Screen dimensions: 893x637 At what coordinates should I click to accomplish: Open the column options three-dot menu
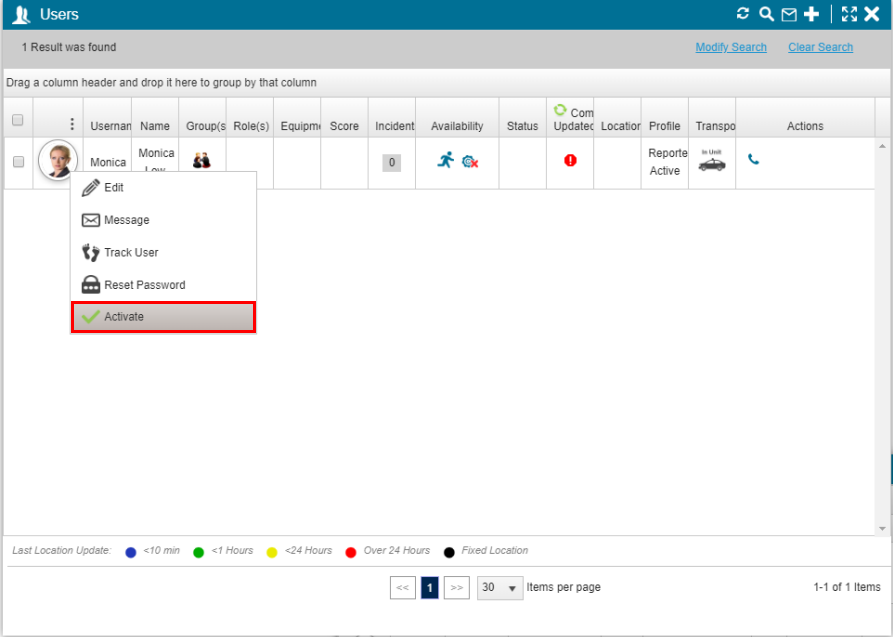click(71, 124)
